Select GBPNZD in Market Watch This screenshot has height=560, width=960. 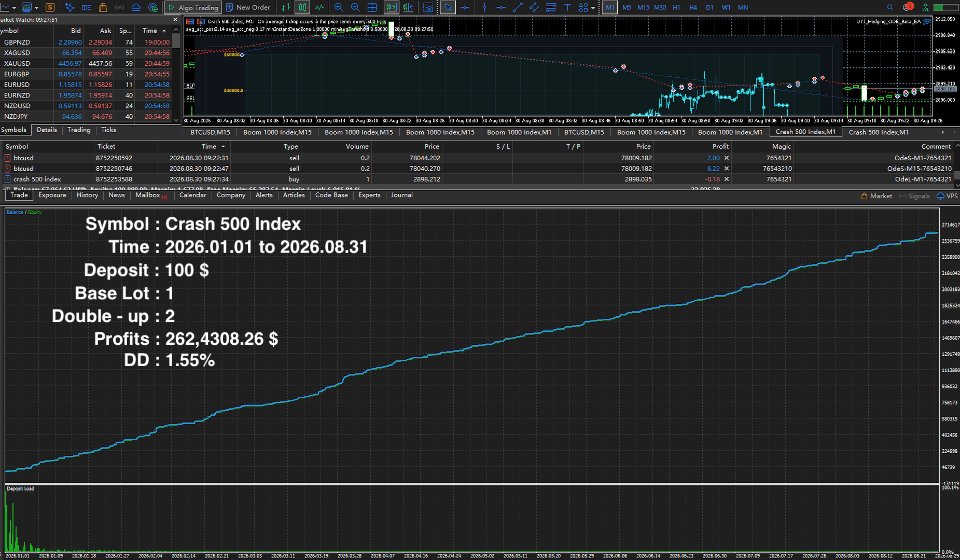(86, 42)
